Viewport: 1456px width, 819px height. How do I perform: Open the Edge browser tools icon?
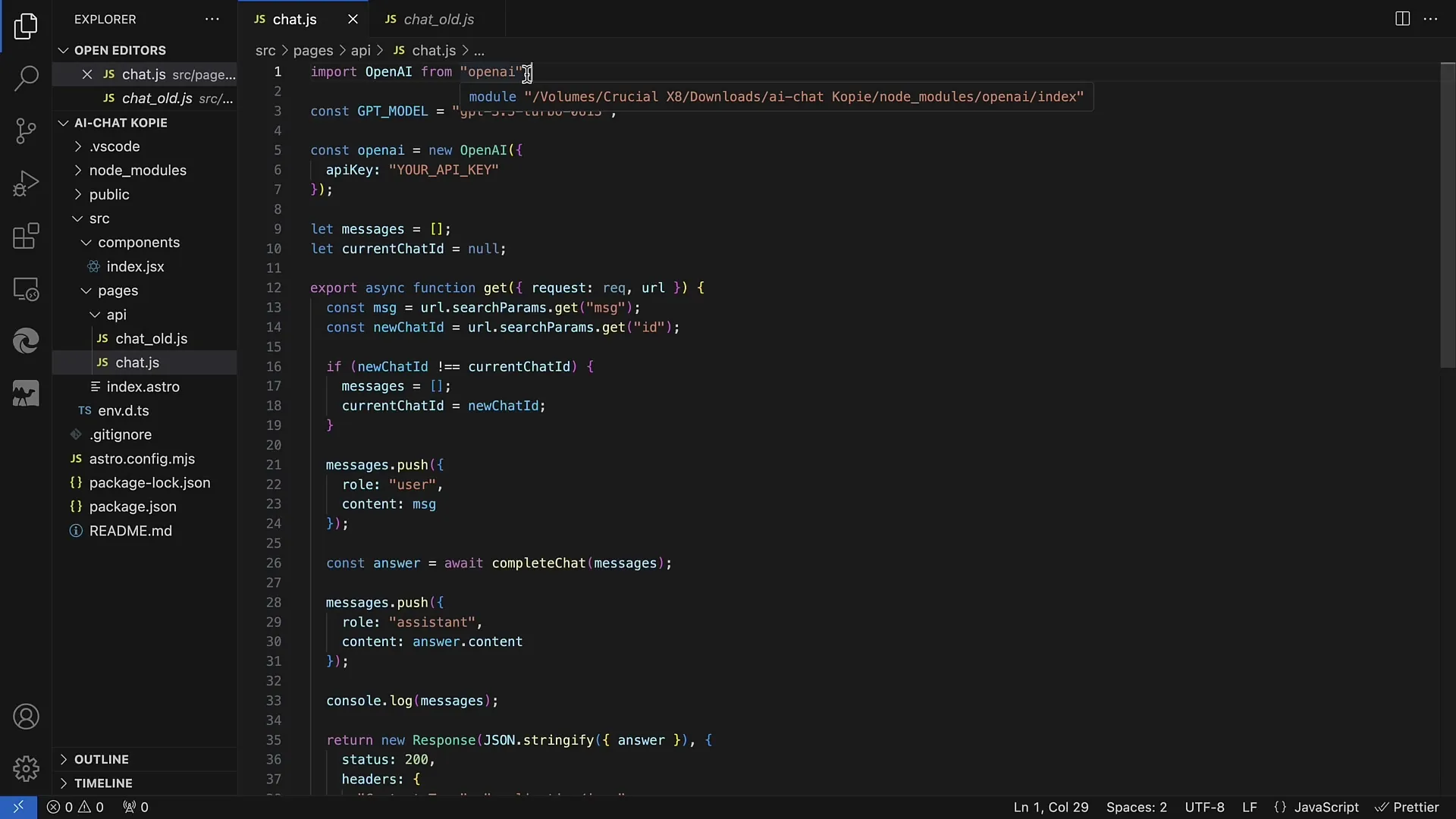click(26, 341)
